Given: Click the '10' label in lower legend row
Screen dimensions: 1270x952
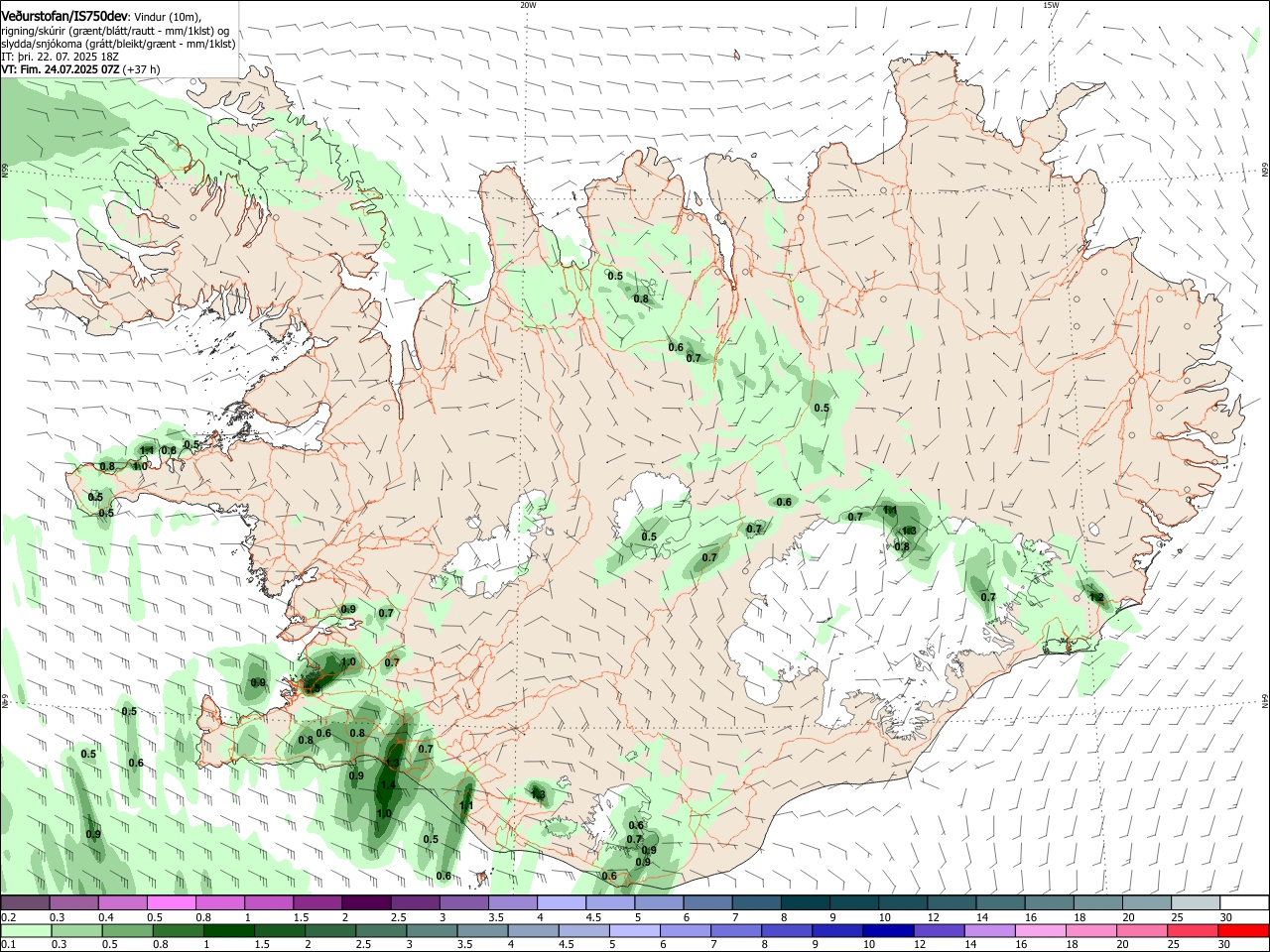Looking at the screenshot, I should (869, 944).
